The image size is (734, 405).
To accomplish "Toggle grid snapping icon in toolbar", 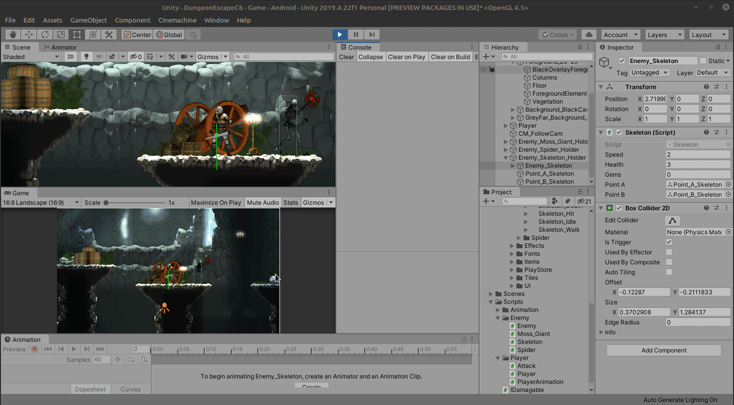I will pyautogui.click(x=193, y=35).
